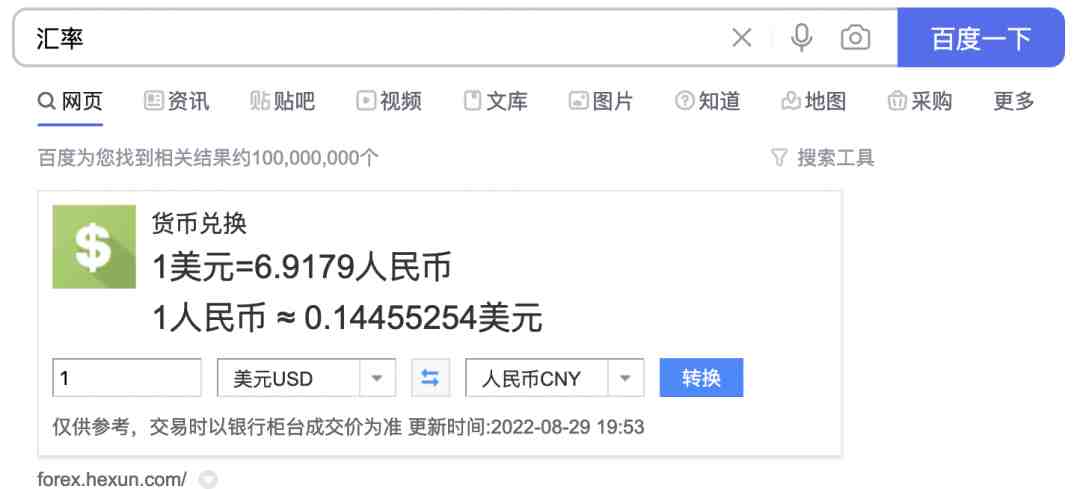
Task: Clear the search box with X icon
Action: (x=741, y=38)
